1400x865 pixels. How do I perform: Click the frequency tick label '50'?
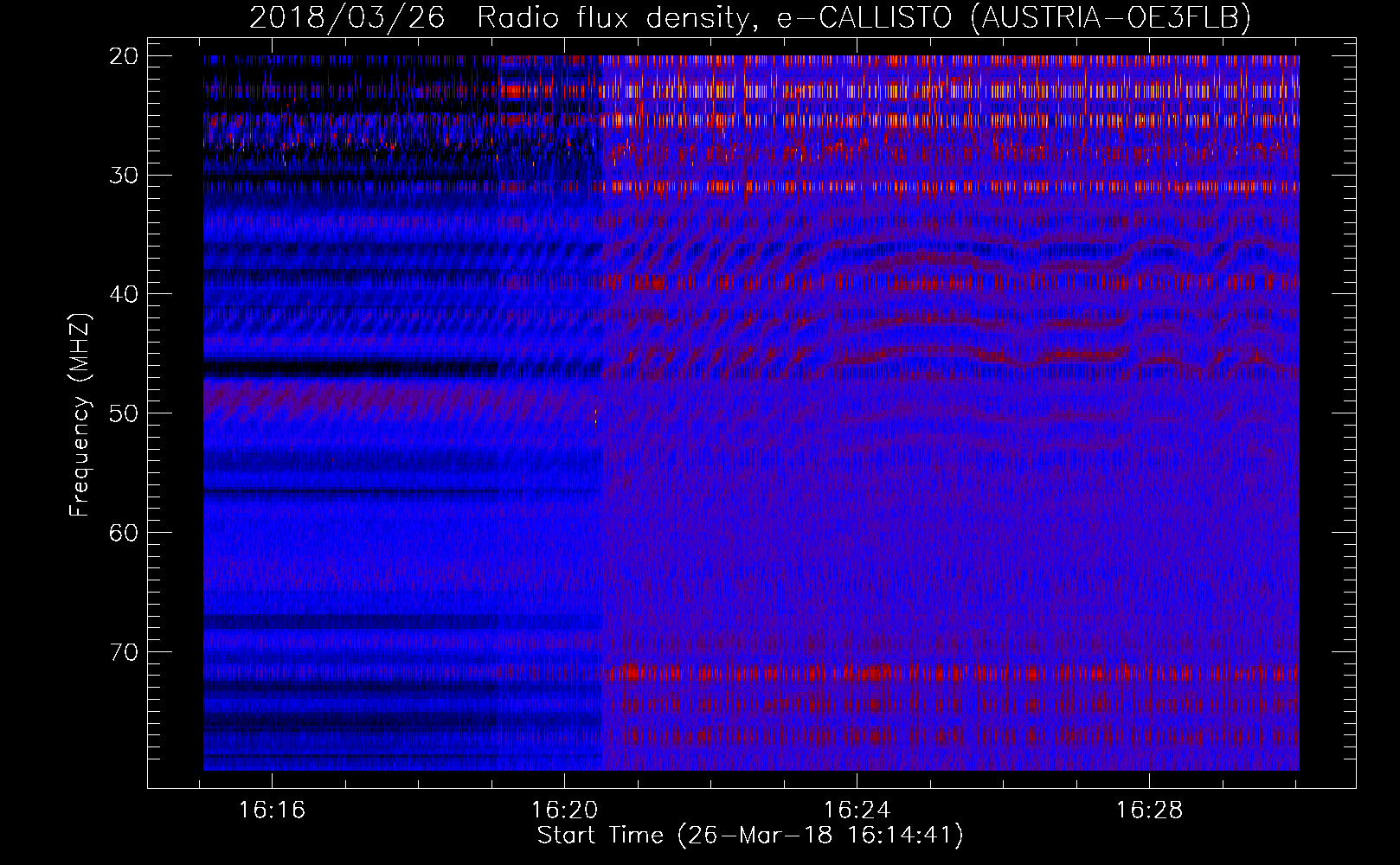coord(125,413)
